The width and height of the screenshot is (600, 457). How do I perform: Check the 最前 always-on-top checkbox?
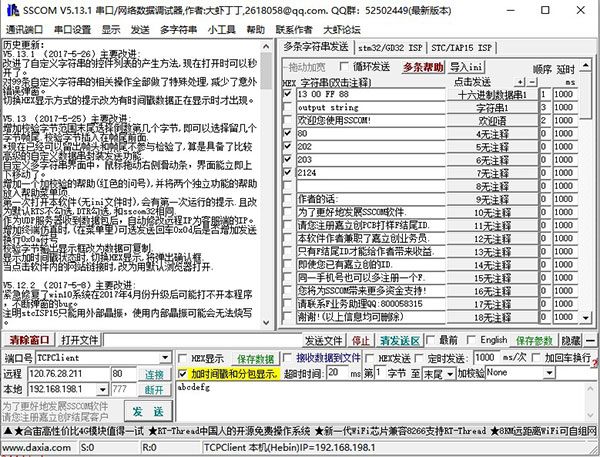point(430,340)
